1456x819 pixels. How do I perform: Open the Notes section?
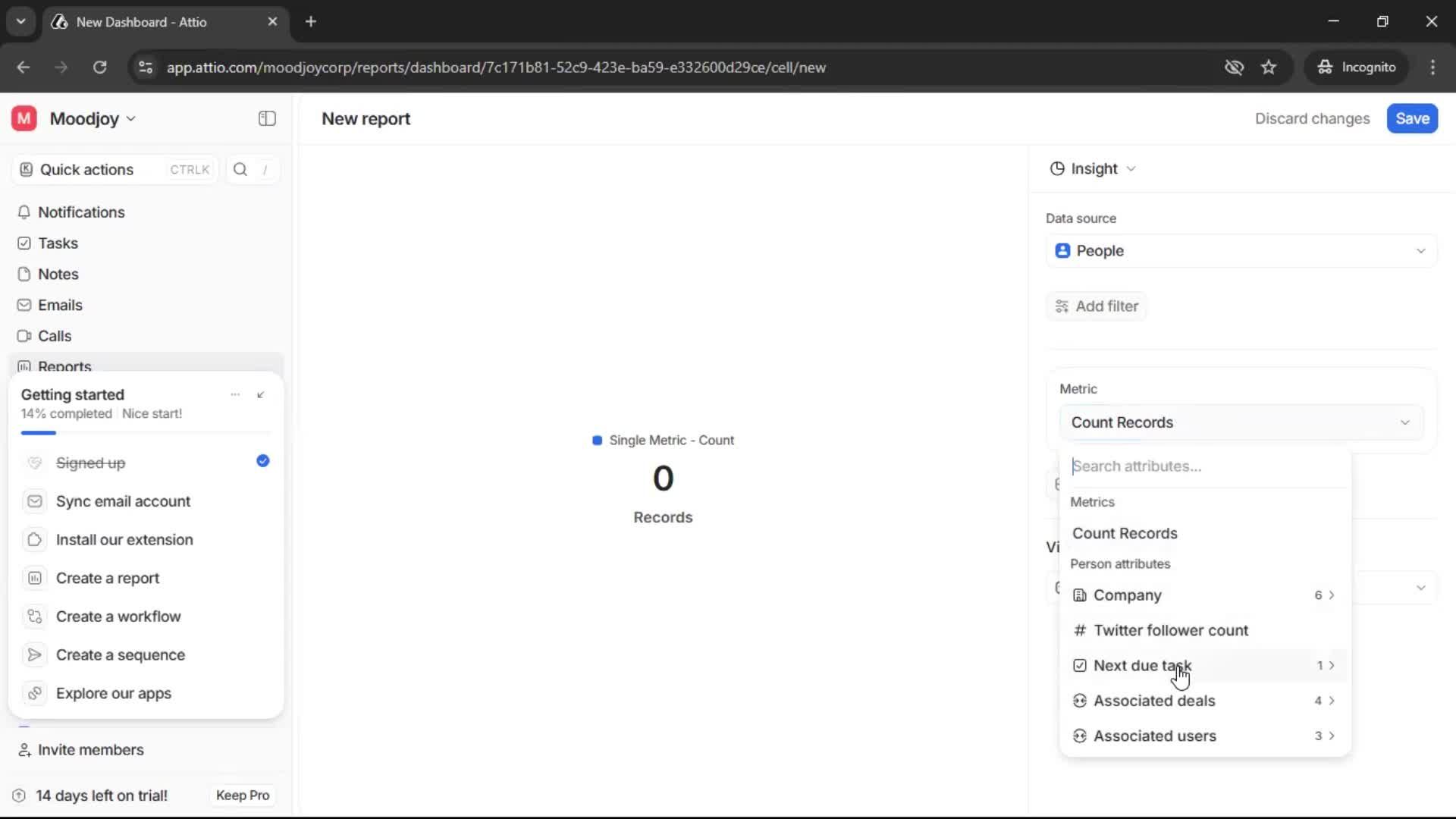click(58, 274)
